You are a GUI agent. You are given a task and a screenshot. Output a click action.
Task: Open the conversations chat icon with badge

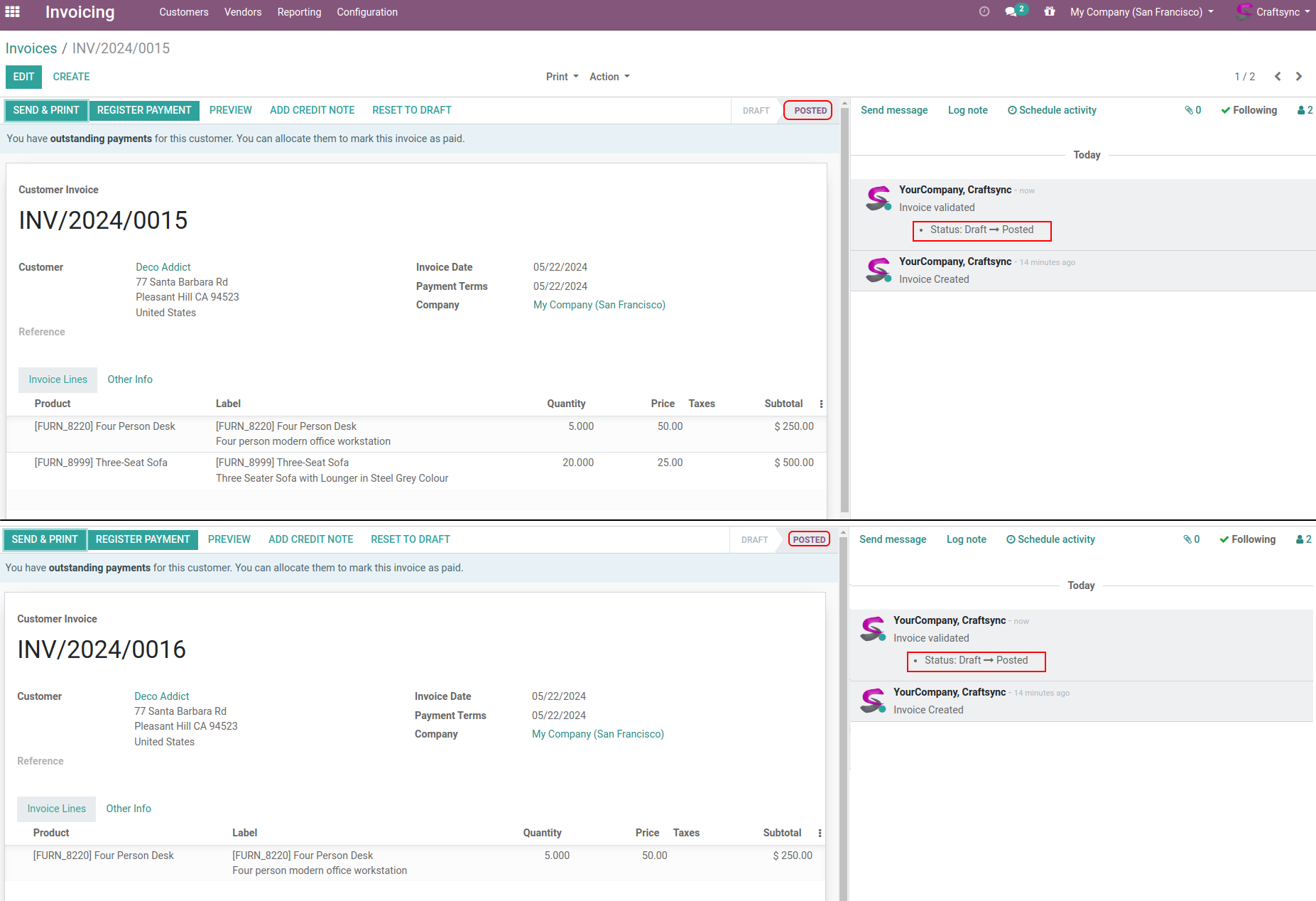(x=1011, y=12)
